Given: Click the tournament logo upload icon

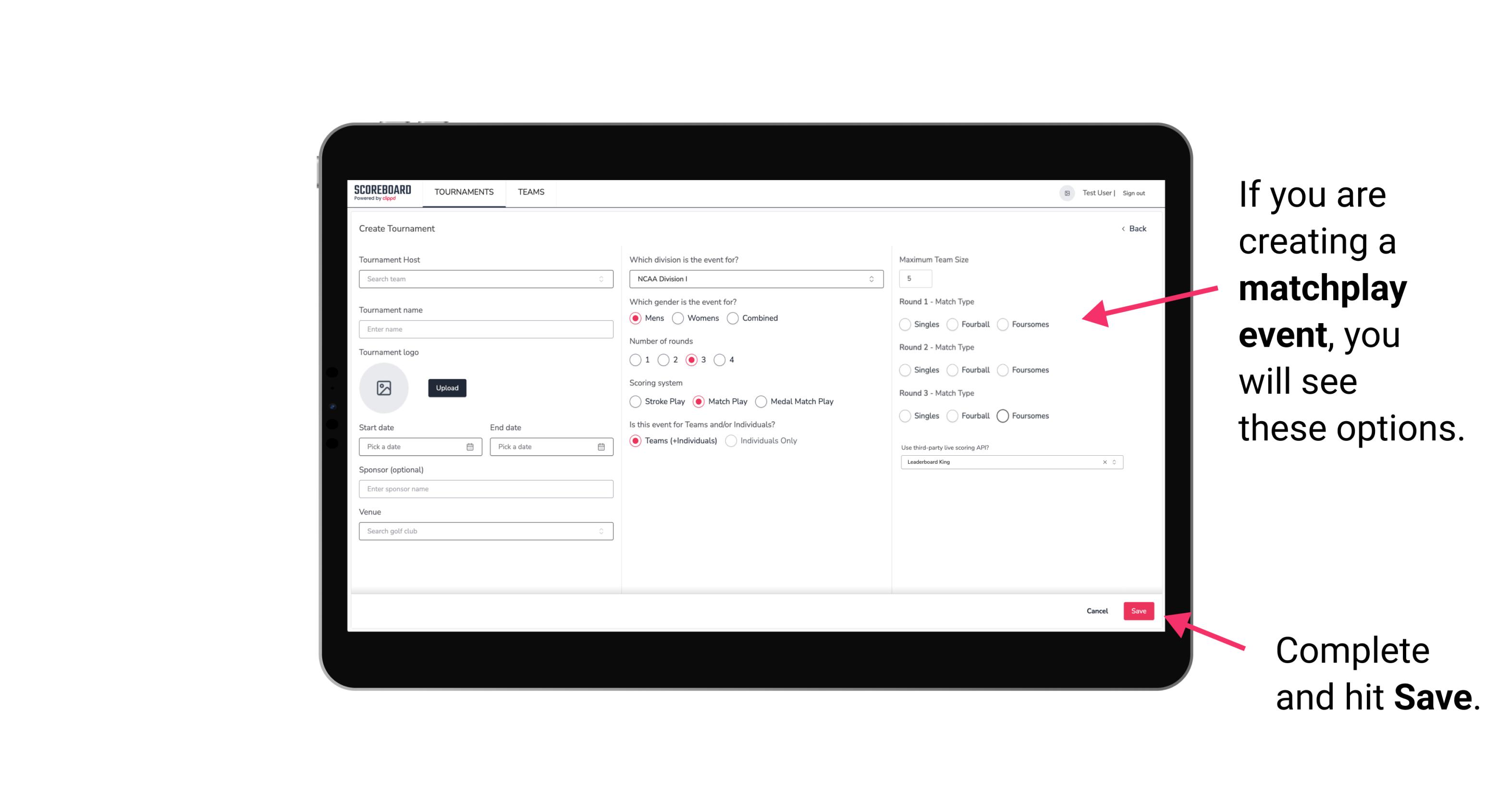Looking at the screenshot, I should coord(385,388).
